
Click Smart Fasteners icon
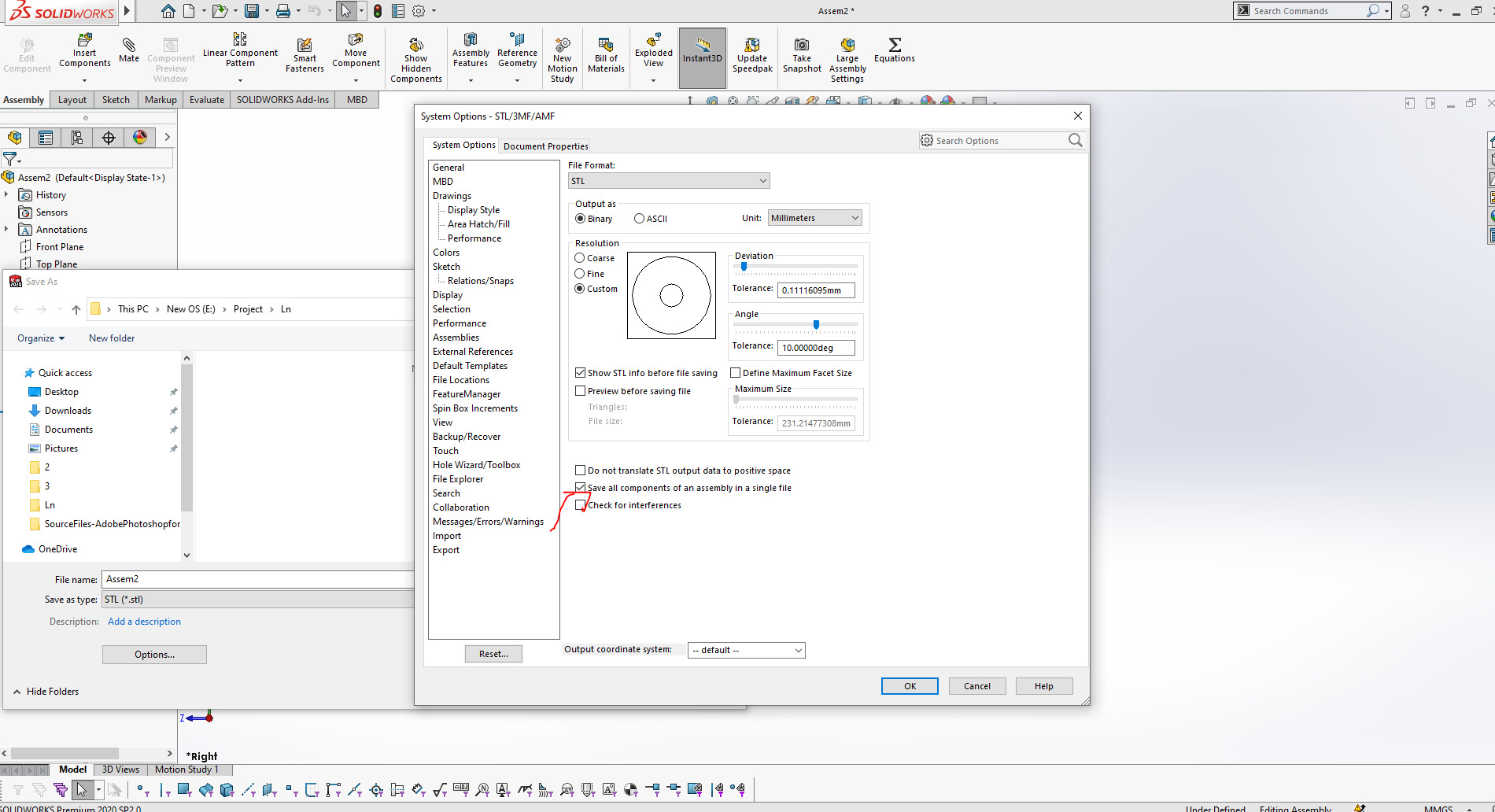(305, 44)
